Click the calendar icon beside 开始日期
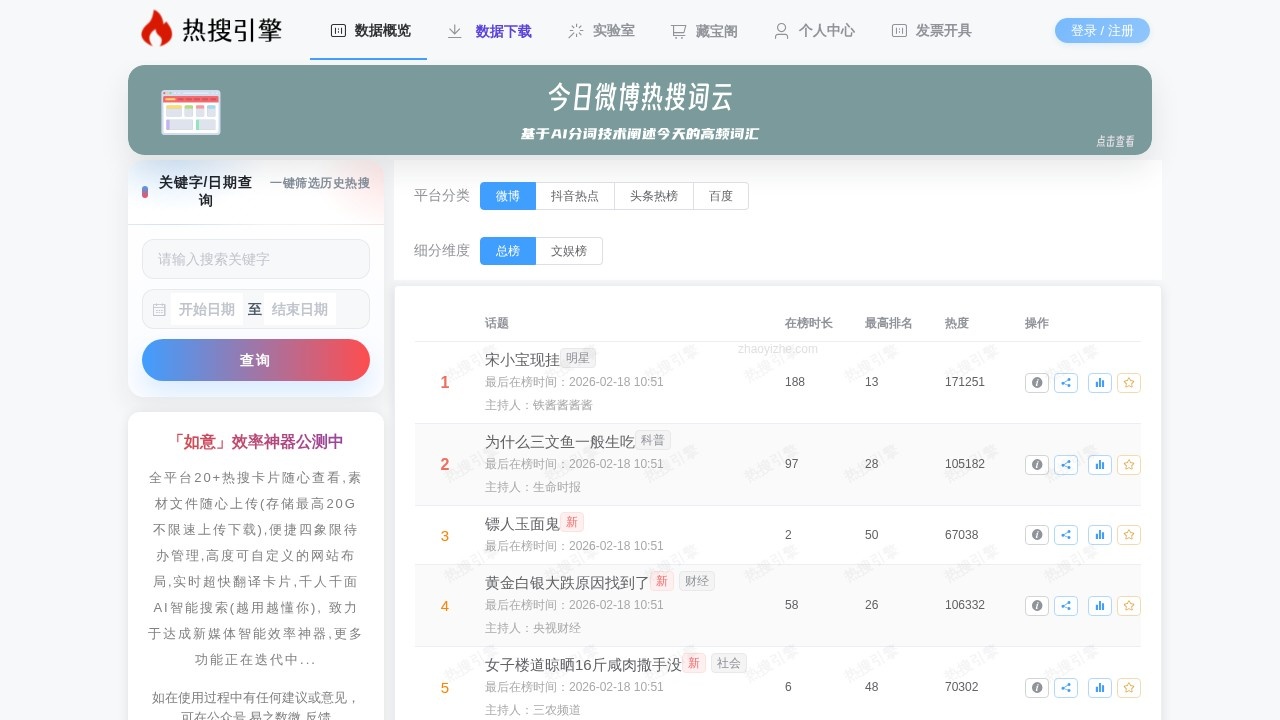Image resolution: width=1280 pixels, height=720 pixels. coord(158,309)
